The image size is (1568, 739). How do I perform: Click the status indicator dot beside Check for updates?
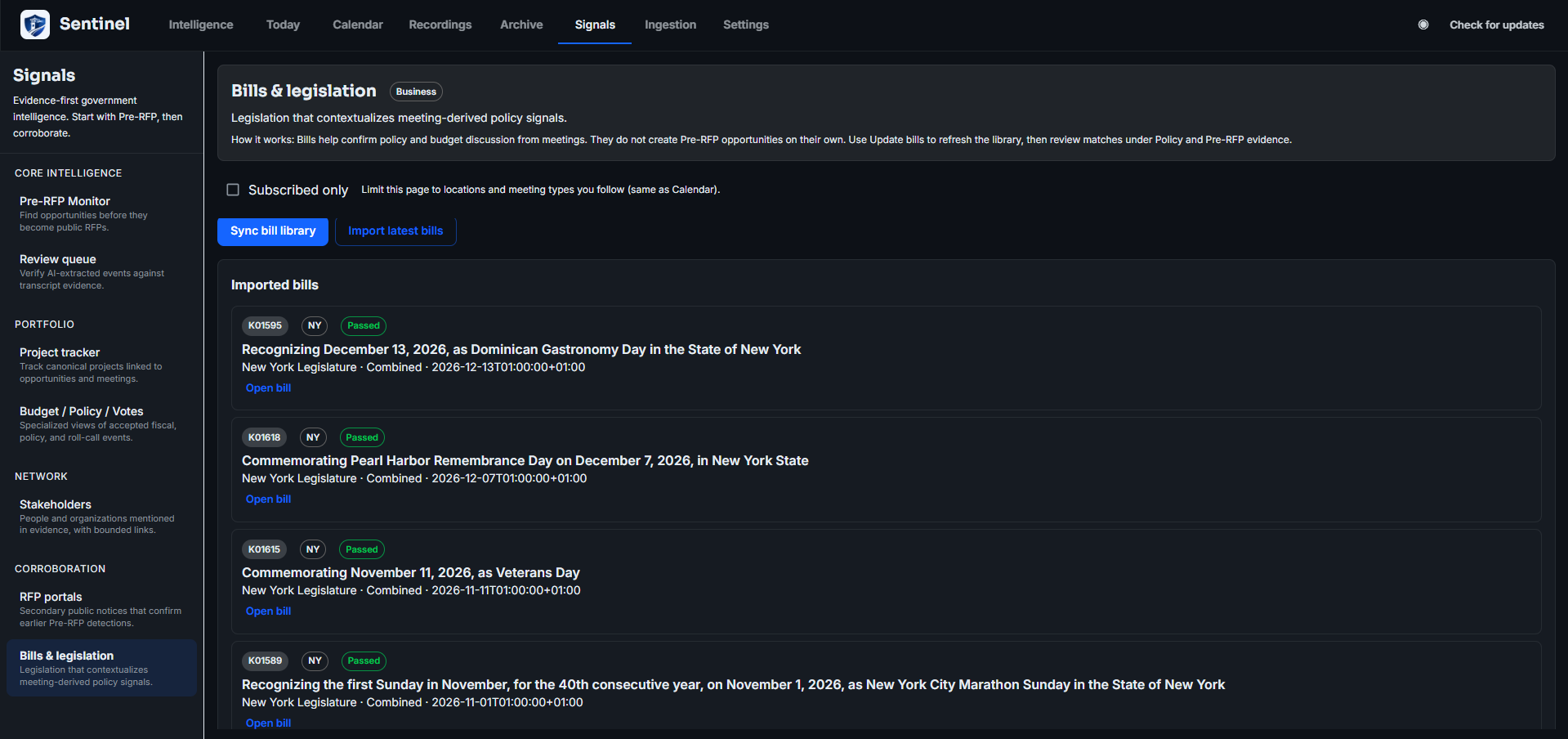(1423, 25)
